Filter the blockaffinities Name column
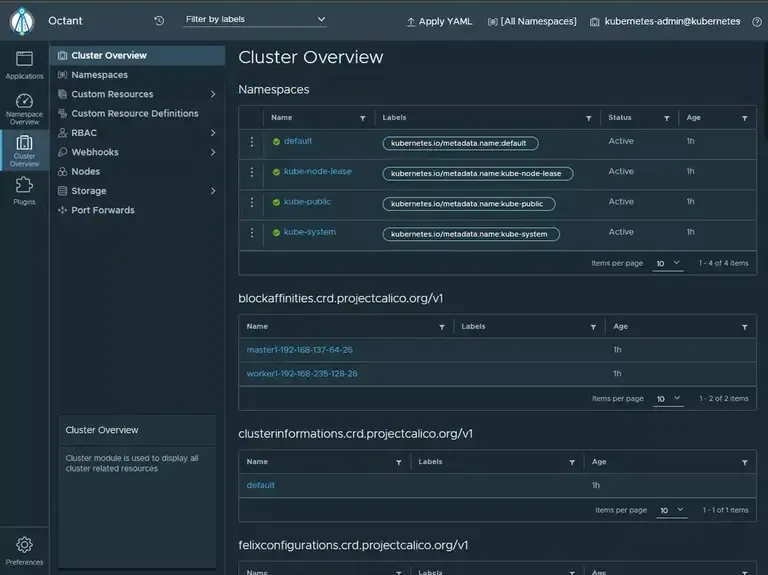Viewport: 768px width, 575px height. [442, 327]
